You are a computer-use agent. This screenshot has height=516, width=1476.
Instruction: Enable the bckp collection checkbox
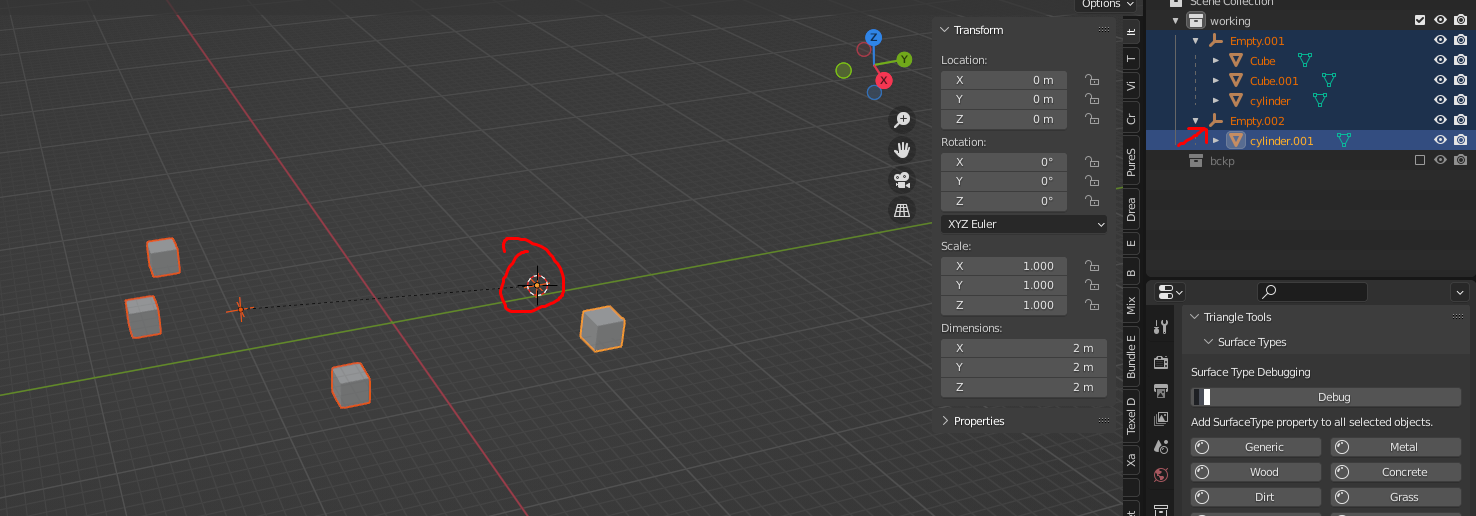[1420, 160]
